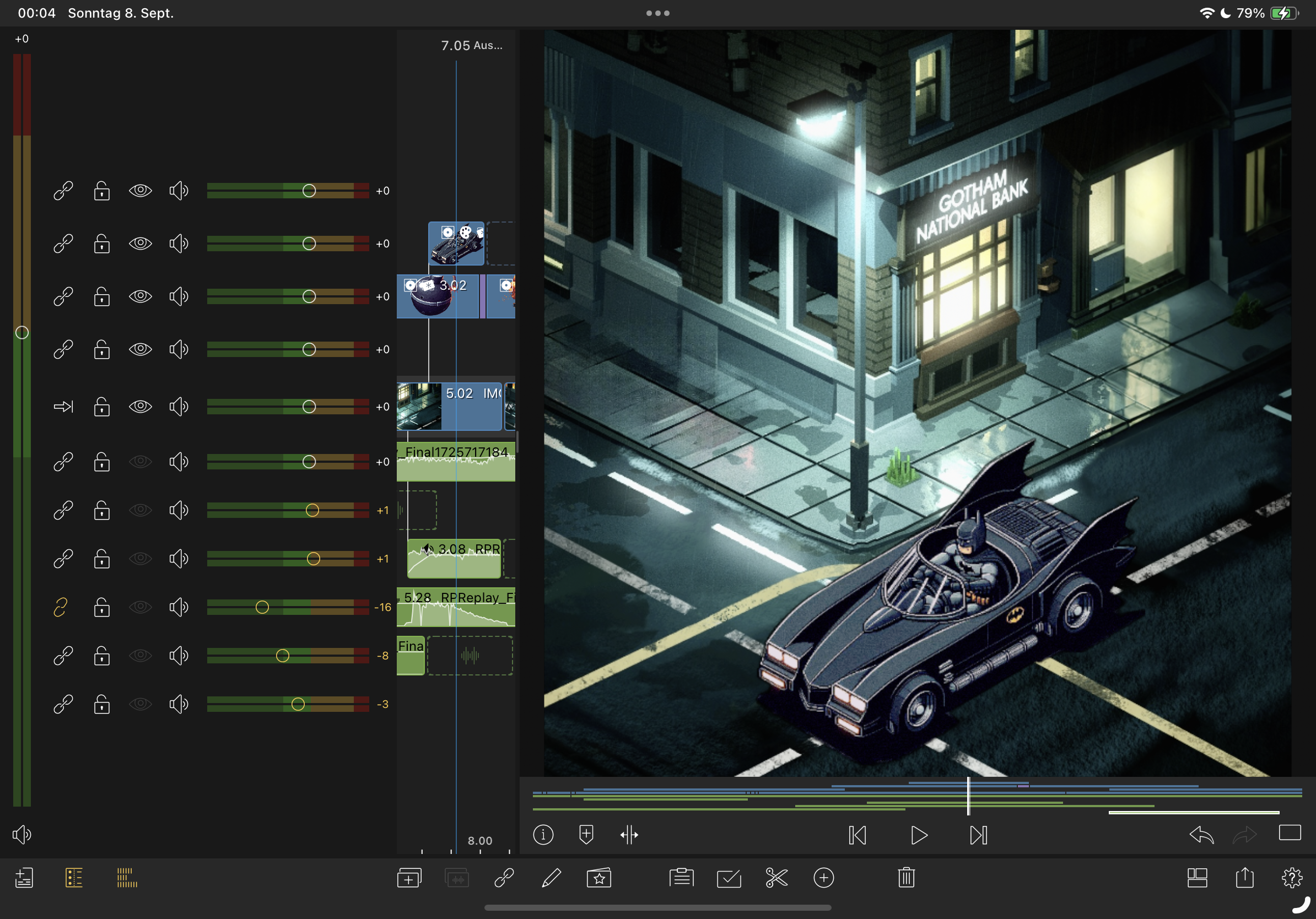Tap the clipboard paste icon
The height and width of the screenshot is (919, 1316).
[682, 878]
